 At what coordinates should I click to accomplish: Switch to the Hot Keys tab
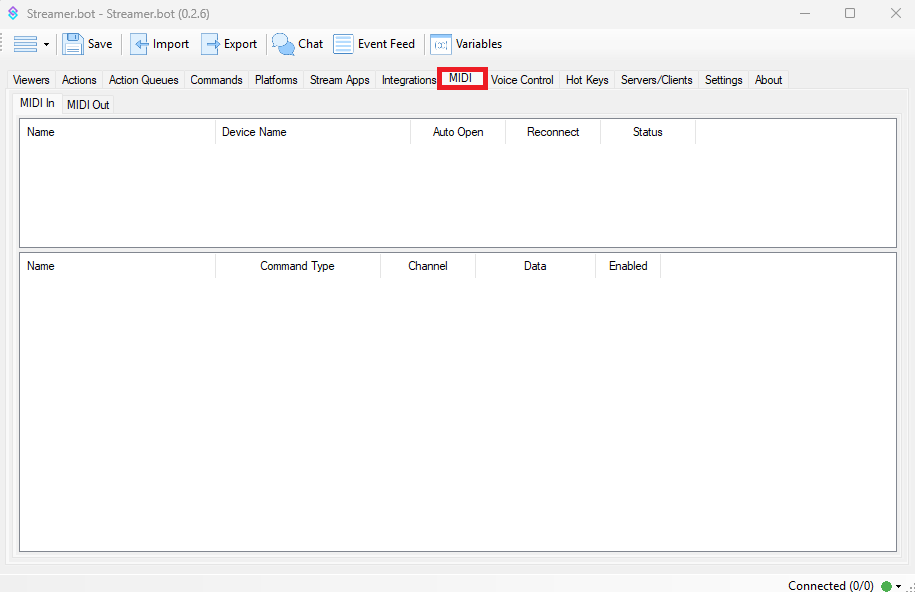587,80
